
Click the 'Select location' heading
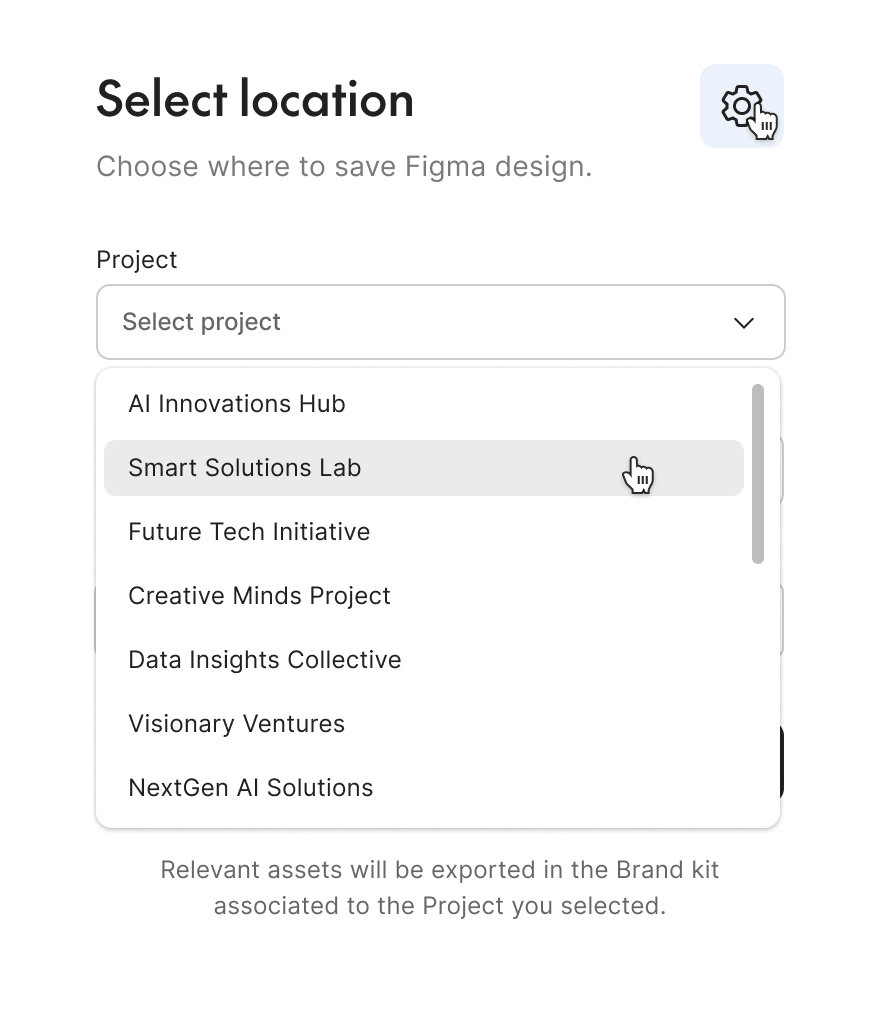tap(255, 99)
